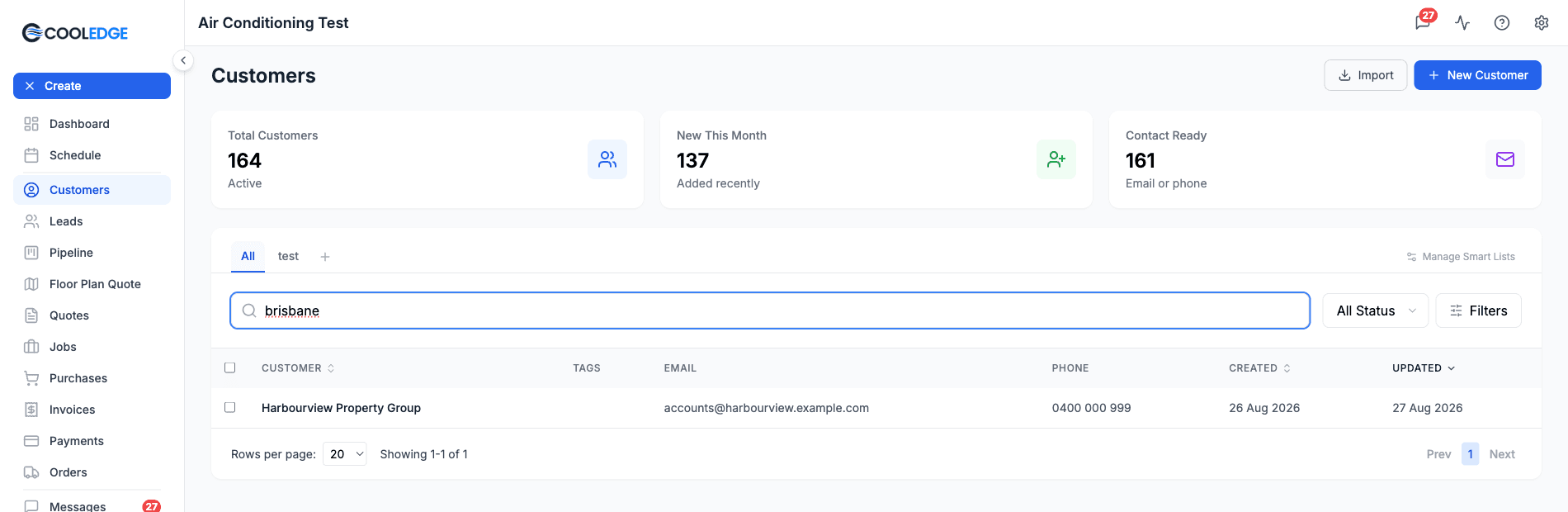This screenshot has width=1568, height=512.
Task: Open the Harbourview Property Group customer
Action: coord(341,408)
